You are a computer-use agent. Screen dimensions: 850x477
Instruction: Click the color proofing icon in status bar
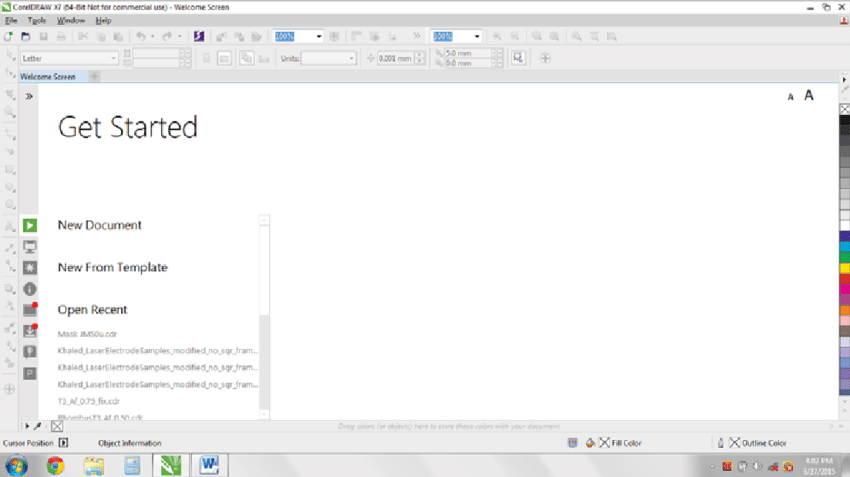click(x=572, y=443)
